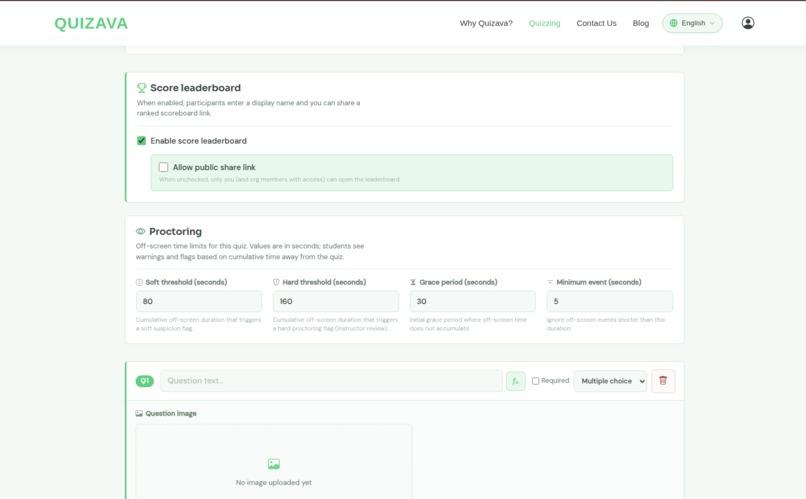Click the Hard threshold shield icon
This screenshot has height=499, width=806.
pyautogui.click(x=276, y=282)
